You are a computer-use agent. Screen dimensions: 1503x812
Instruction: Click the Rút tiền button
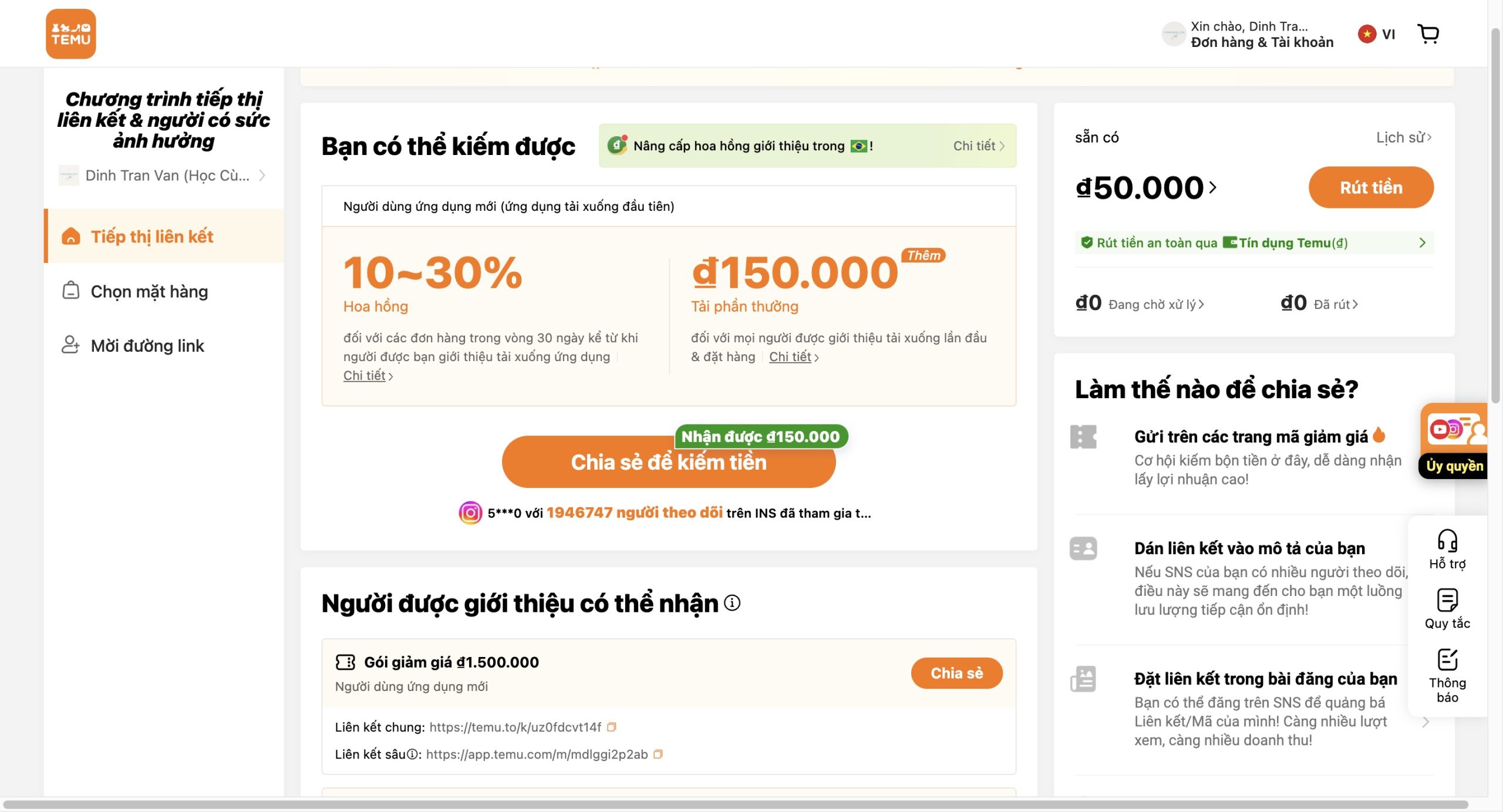pos(1371,187)
